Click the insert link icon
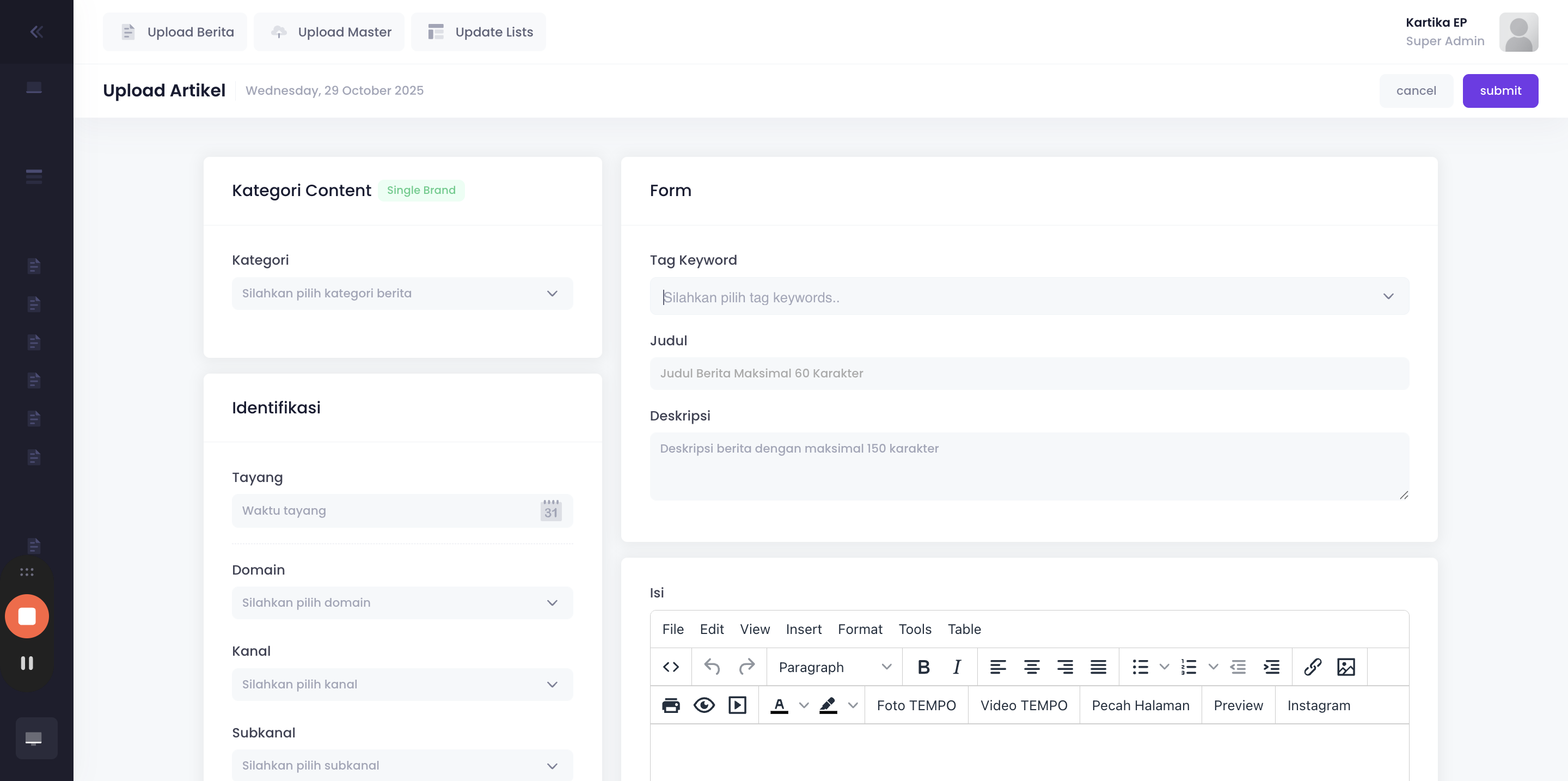 tap(1312, 667)
